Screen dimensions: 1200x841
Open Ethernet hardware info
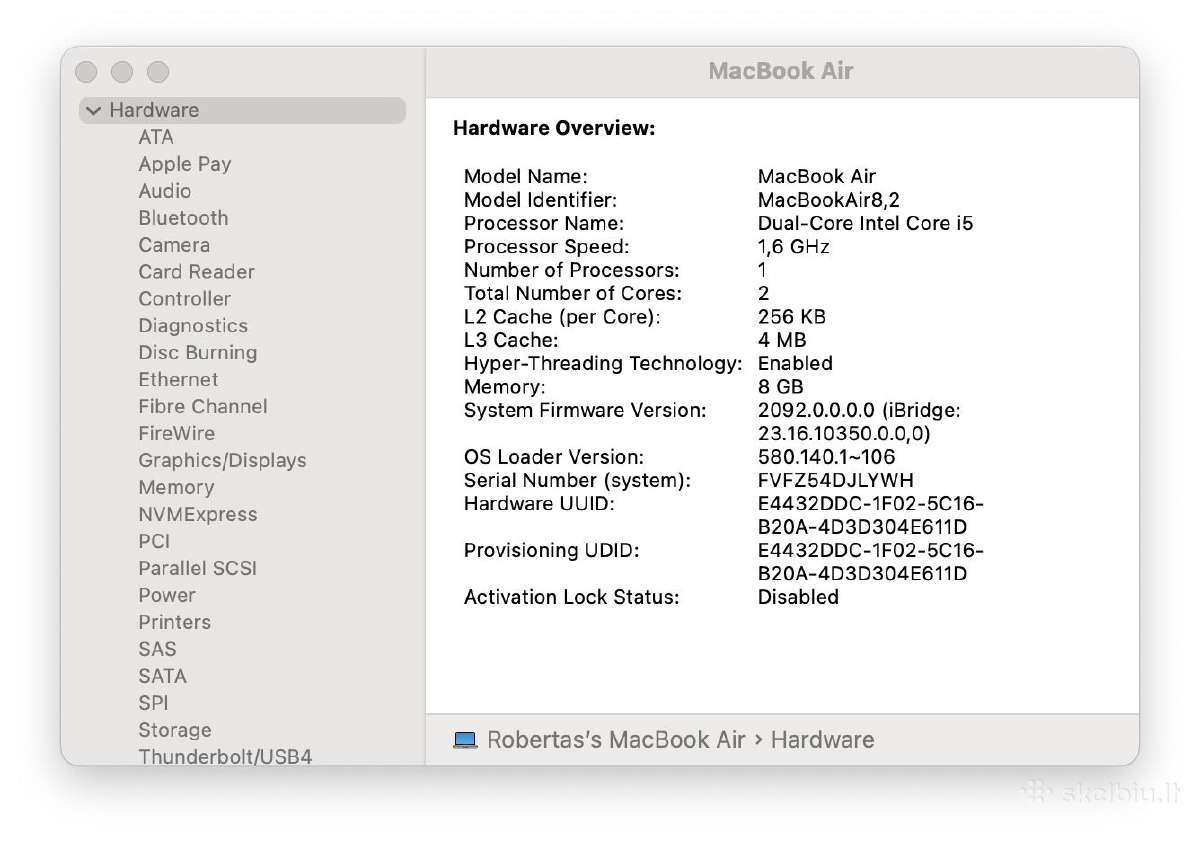(178, 380)
